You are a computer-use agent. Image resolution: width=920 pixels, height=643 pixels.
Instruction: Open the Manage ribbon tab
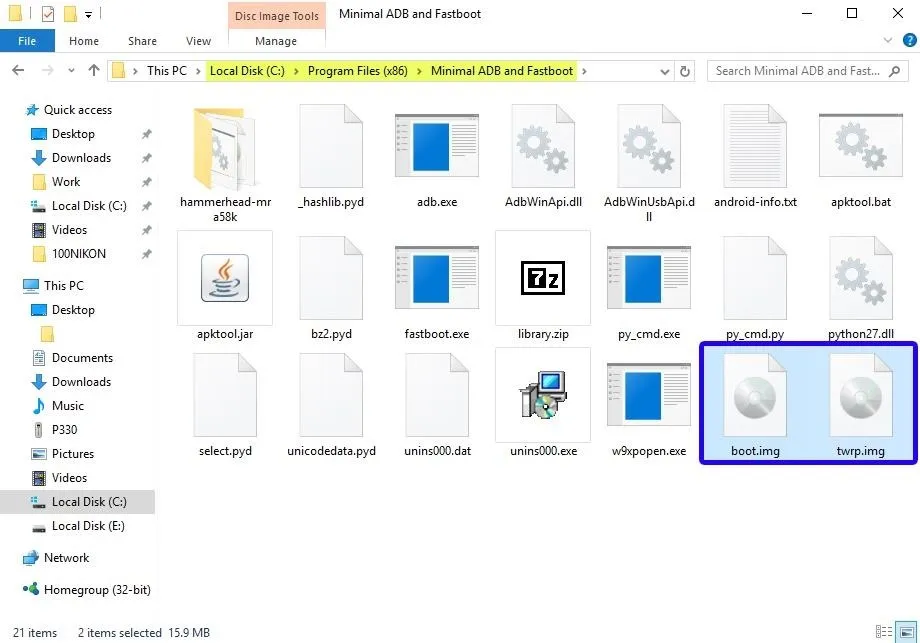276,41
